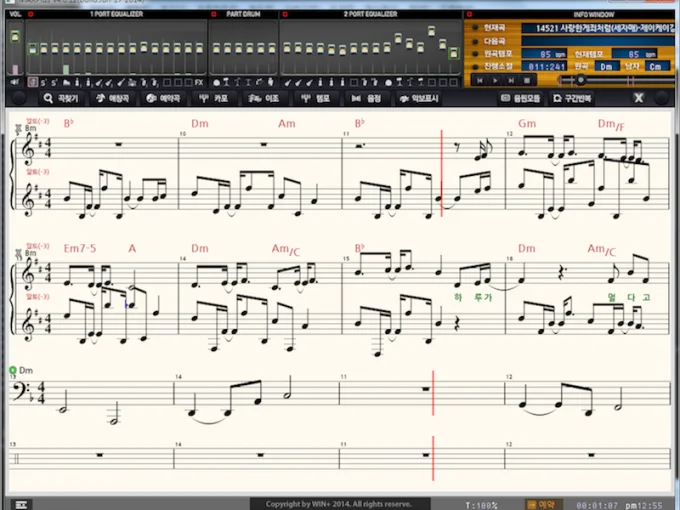
Task: Click the current song title field 14521
Action: (x=598, y=29)
